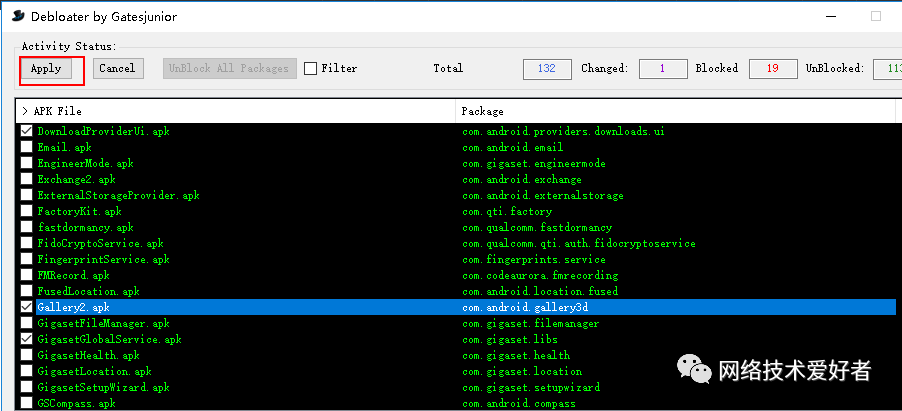Click package com.fingerprints.service
The width and height of the screenshot is (902, 411).
(534, 260)
